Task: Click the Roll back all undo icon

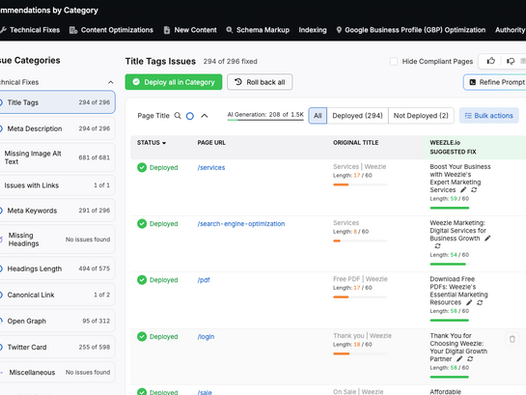Action: (238, 82)
